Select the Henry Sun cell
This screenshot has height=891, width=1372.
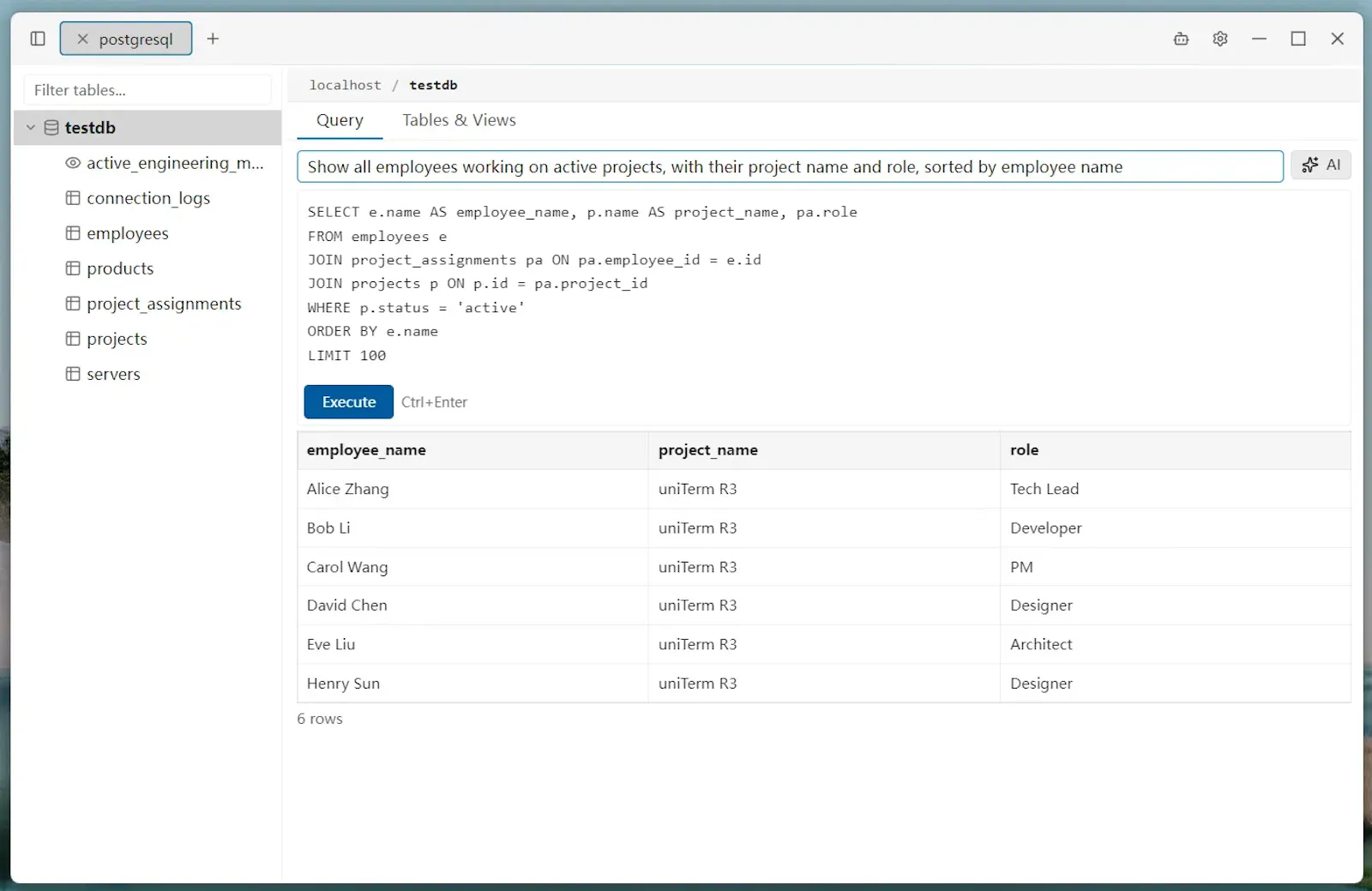pyautogui.click(x=472, y=683)
